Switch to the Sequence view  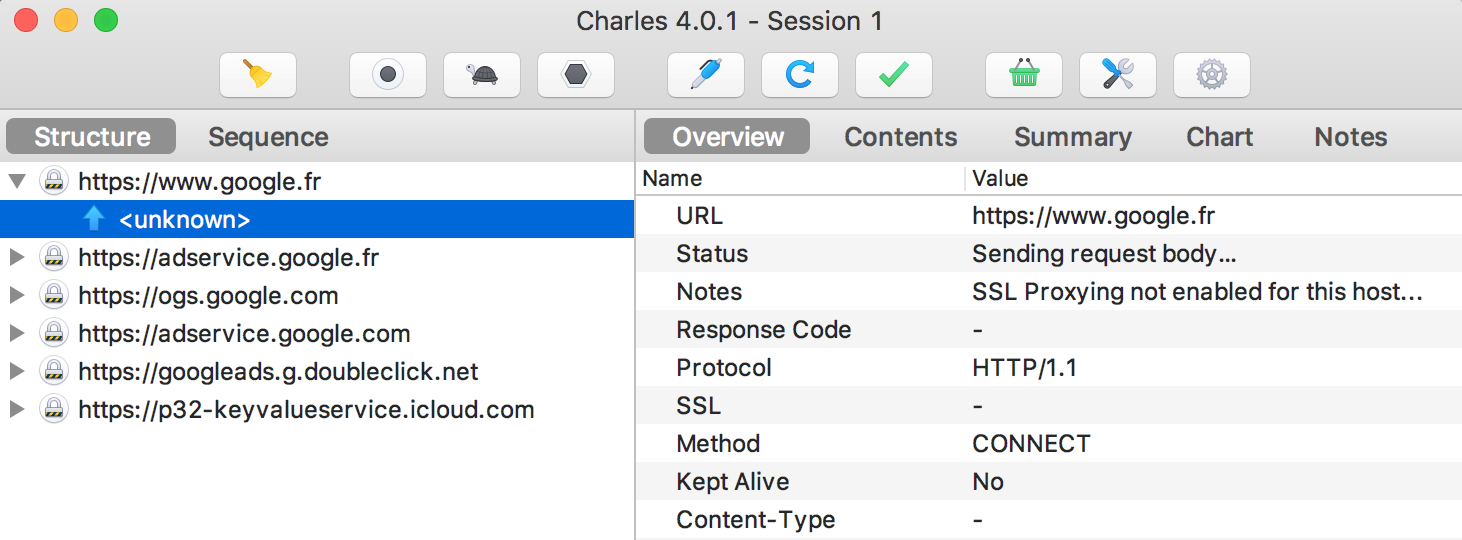[268, 137]
